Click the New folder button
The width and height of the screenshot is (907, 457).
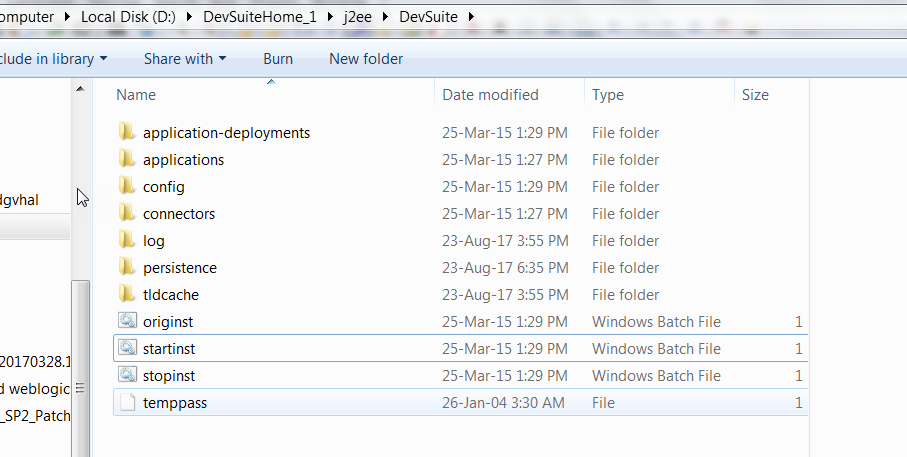(366, 59)
